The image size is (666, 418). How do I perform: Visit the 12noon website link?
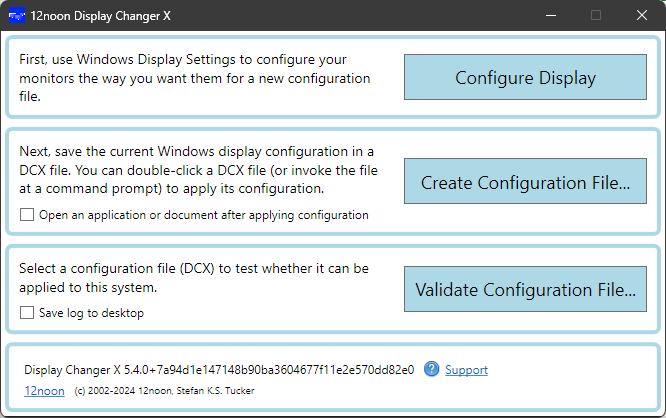pyautogui.click(x=44, y=391)
